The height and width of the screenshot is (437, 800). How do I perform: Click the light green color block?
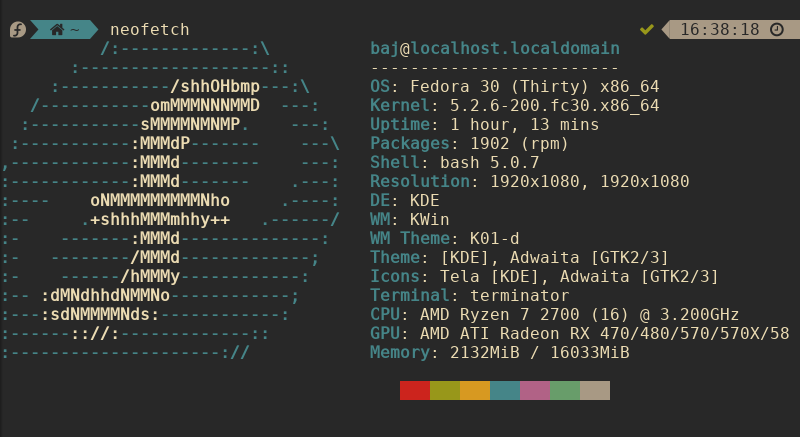click(x=565, y=391)
